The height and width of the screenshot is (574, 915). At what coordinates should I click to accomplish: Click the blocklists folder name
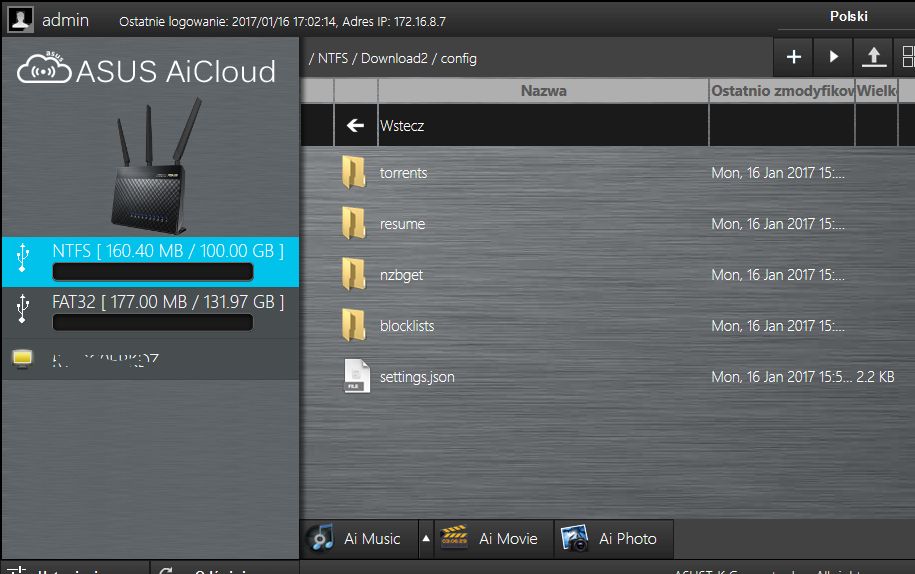407,326
